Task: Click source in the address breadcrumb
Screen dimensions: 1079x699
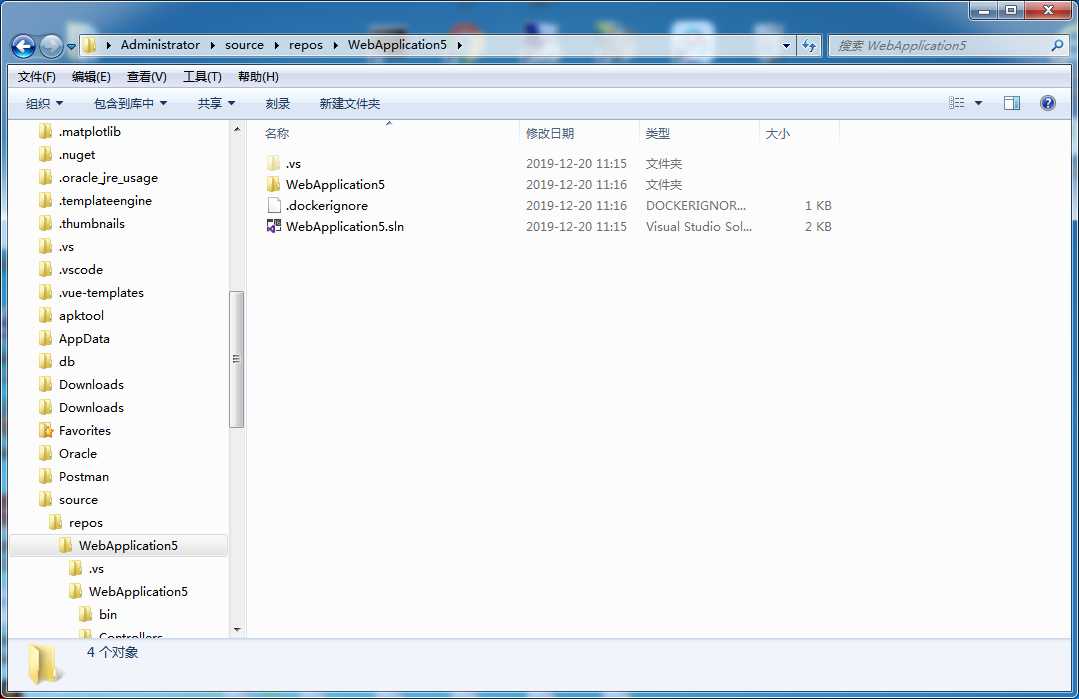Action: [x=244, y=45]
